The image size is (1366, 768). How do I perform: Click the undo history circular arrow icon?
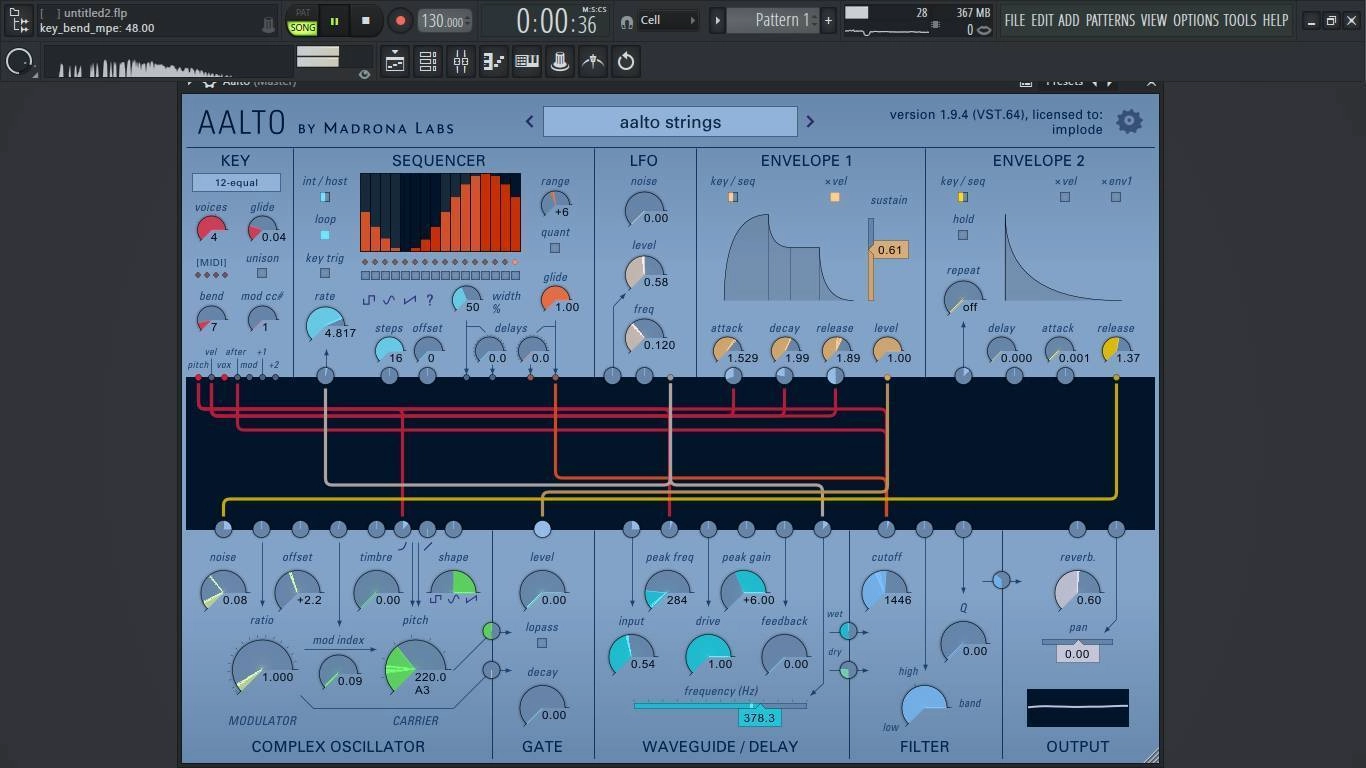(x=626, y=62)
